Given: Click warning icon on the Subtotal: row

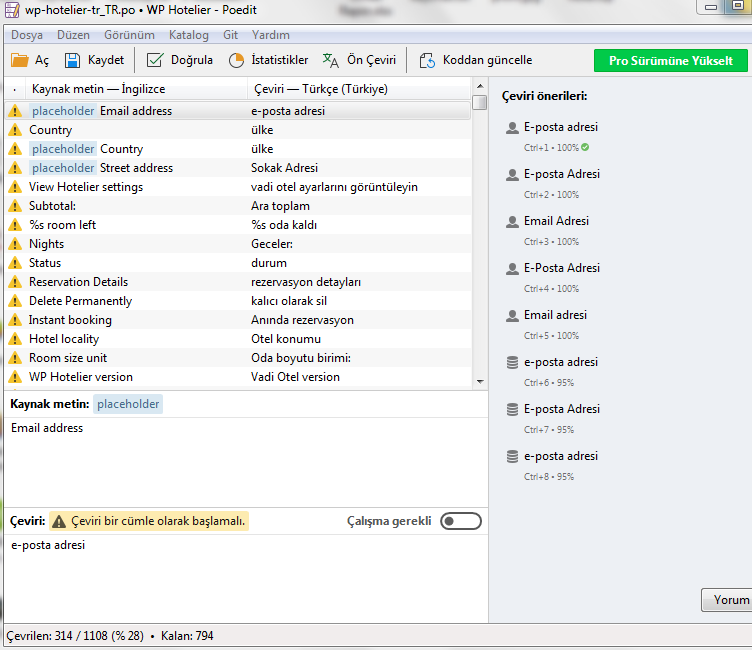Looking at the screenshot, I should point(15,206).
